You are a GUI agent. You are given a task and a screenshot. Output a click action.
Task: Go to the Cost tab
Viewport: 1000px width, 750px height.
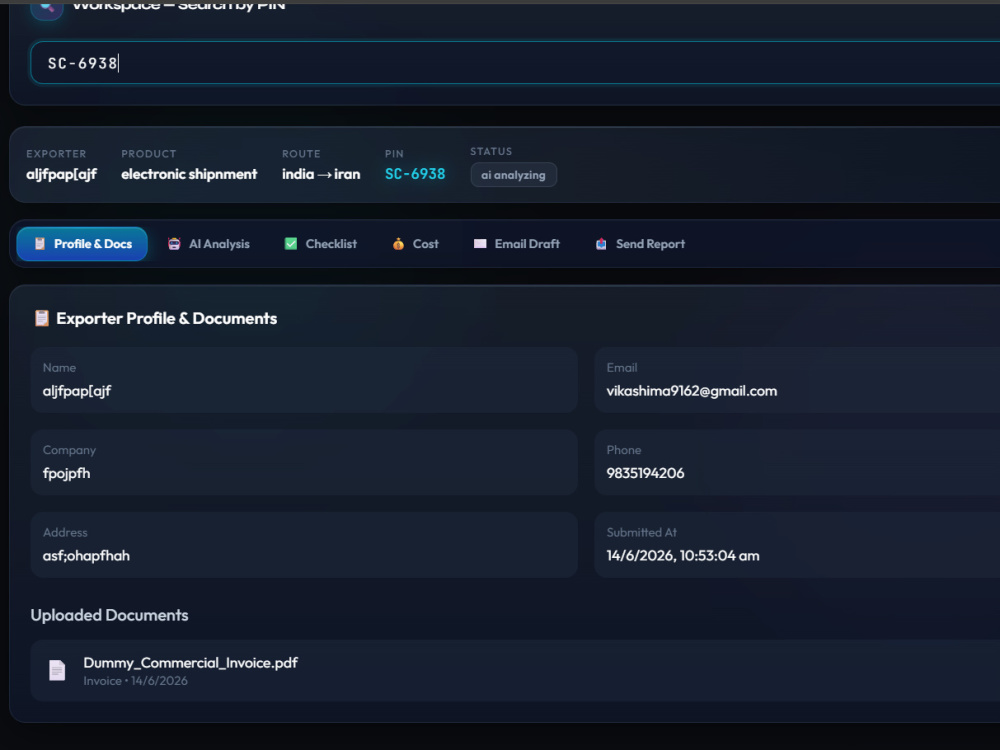pyautogui.click(x=416, y=244)
